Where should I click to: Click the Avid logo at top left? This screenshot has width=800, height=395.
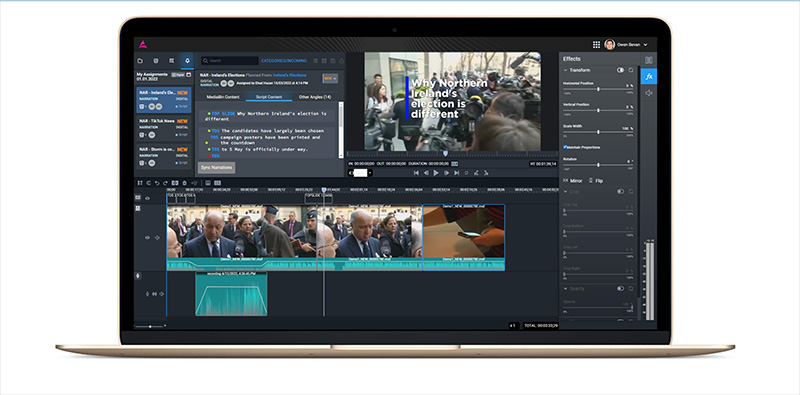pyautogui.click(x=143, y=44)
